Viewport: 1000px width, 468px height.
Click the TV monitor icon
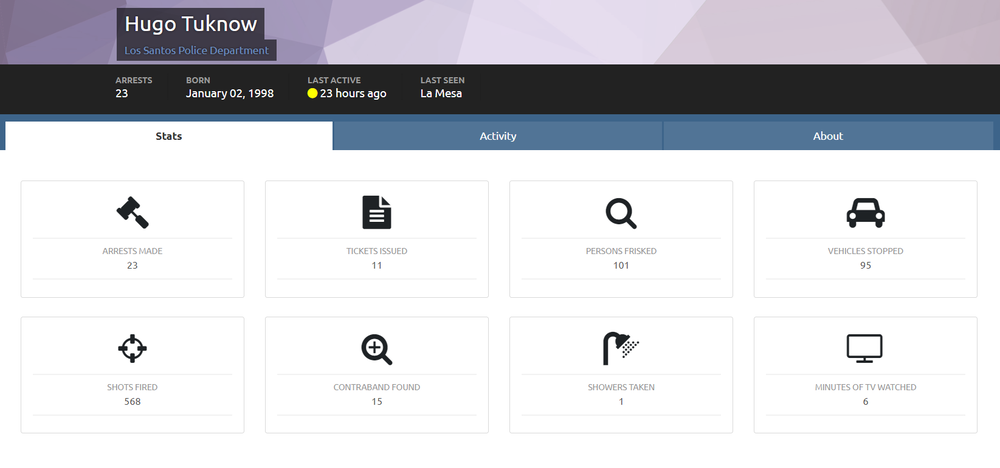tap(865, 348)
